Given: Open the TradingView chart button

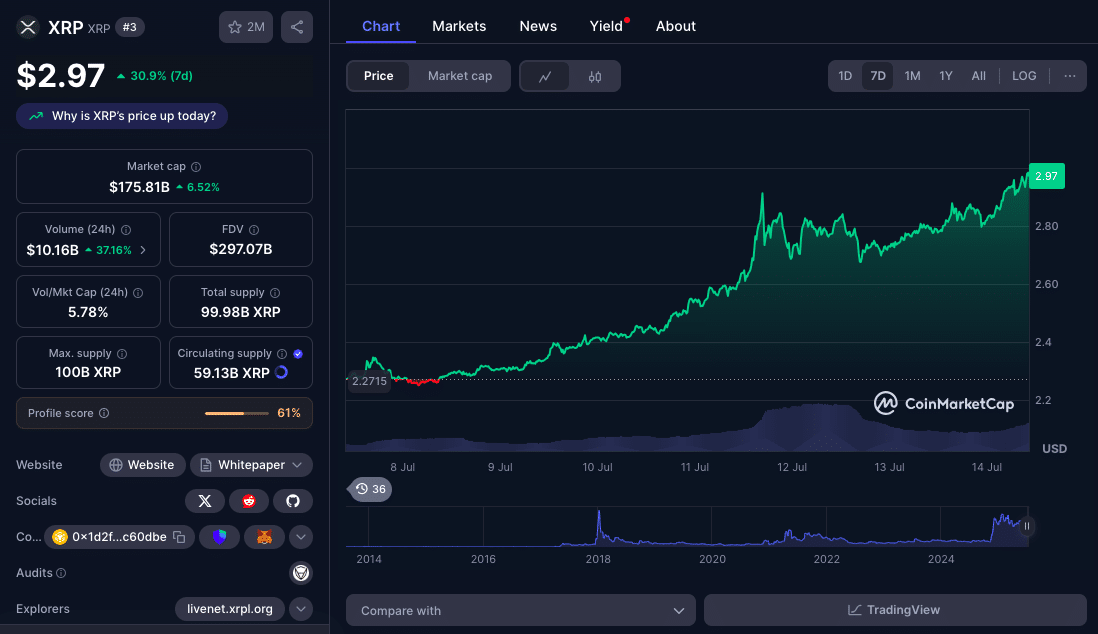Looking at the screenshot, I should [894, 610].
